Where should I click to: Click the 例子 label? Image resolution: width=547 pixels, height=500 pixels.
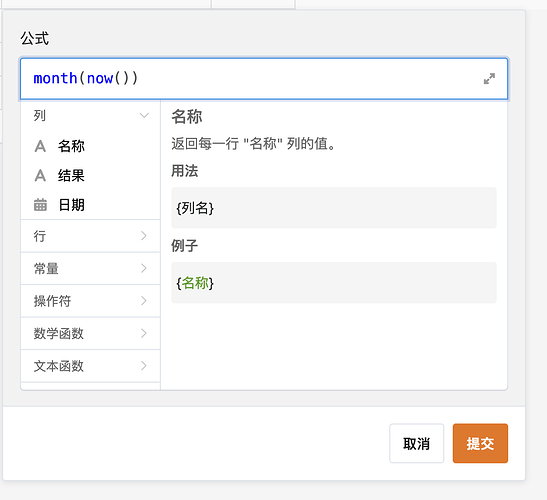click(x=185, y=246)
